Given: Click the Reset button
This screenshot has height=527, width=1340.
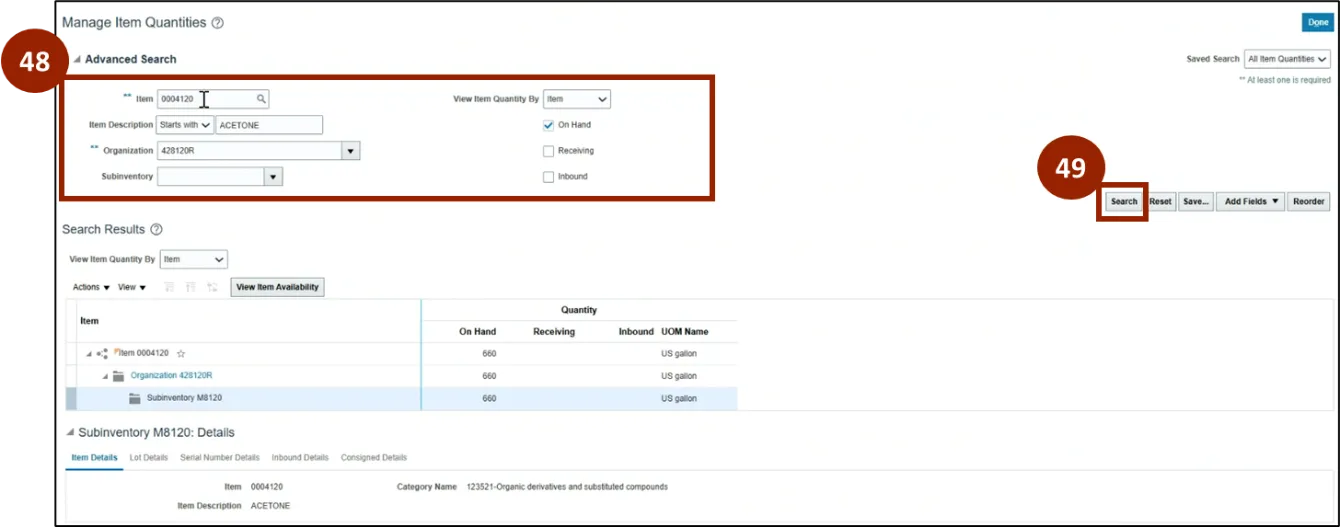Looking at the screenshot, I should pos(1160,201).
